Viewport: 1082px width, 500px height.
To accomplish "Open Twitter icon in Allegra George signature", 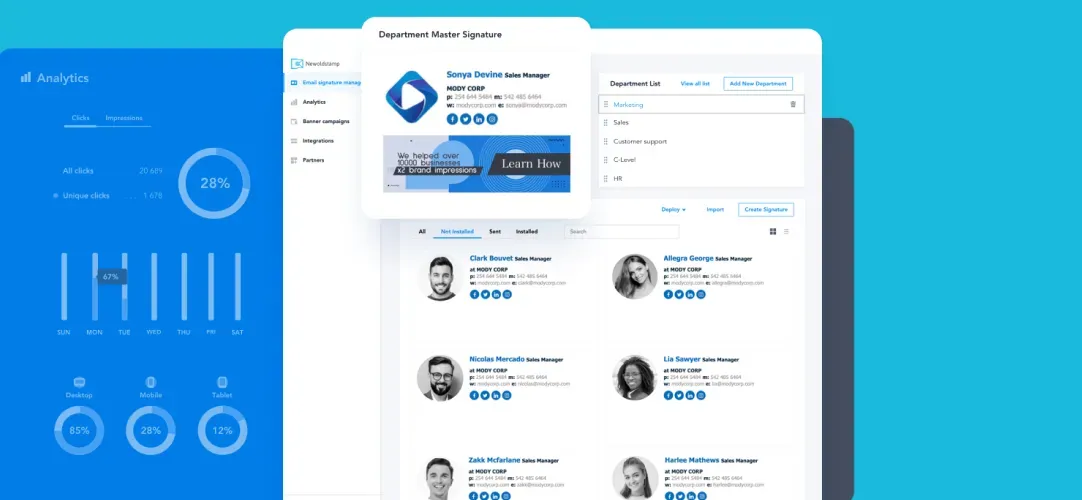I will (x=679, y=294).
